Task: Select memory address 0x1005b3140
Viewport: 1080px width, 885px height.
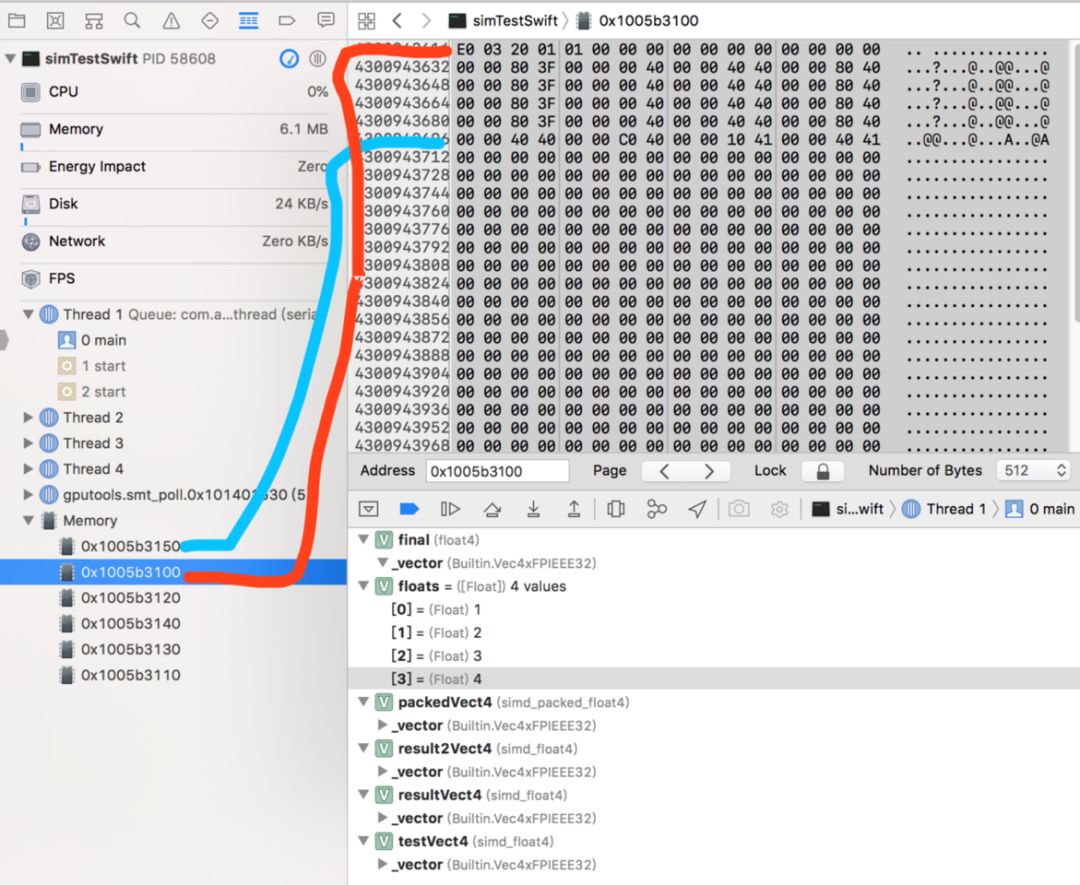Action: point(130,623)
